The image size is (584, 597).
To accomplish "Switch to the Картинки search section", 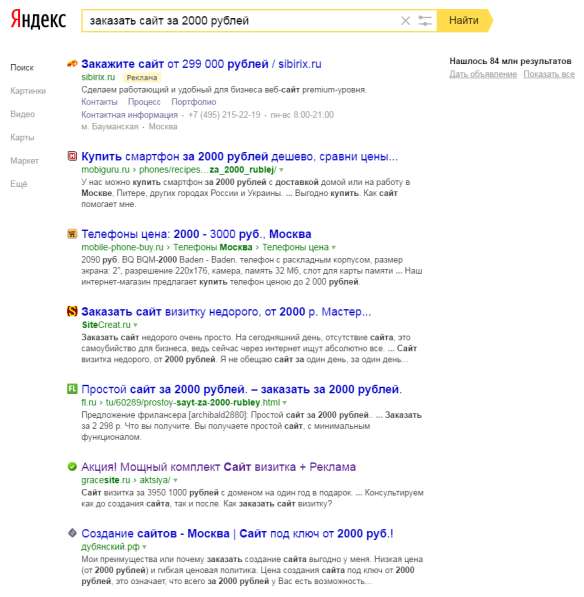I will point(28,91).
